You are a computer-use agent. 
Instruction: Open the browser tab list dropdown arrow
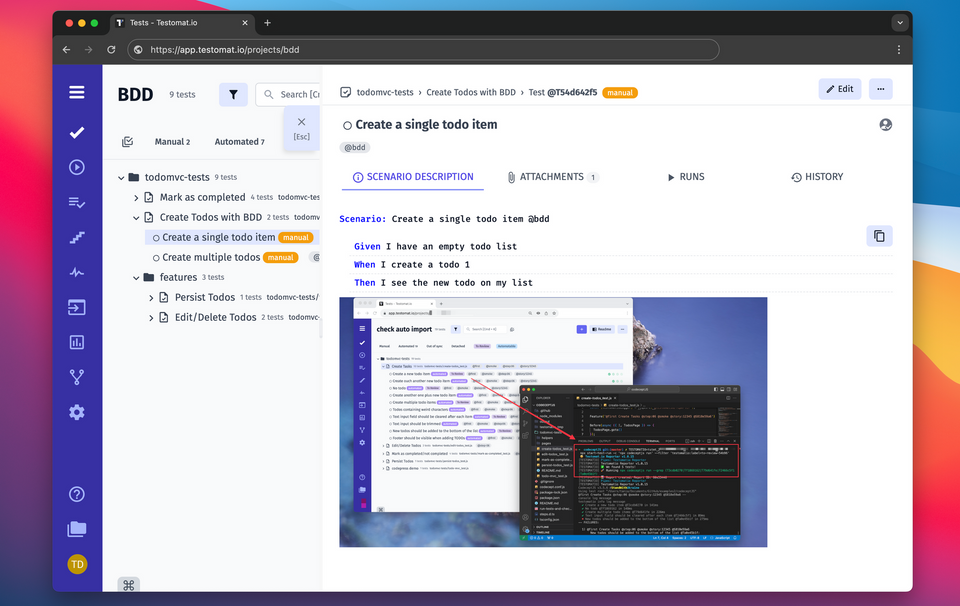899,23
